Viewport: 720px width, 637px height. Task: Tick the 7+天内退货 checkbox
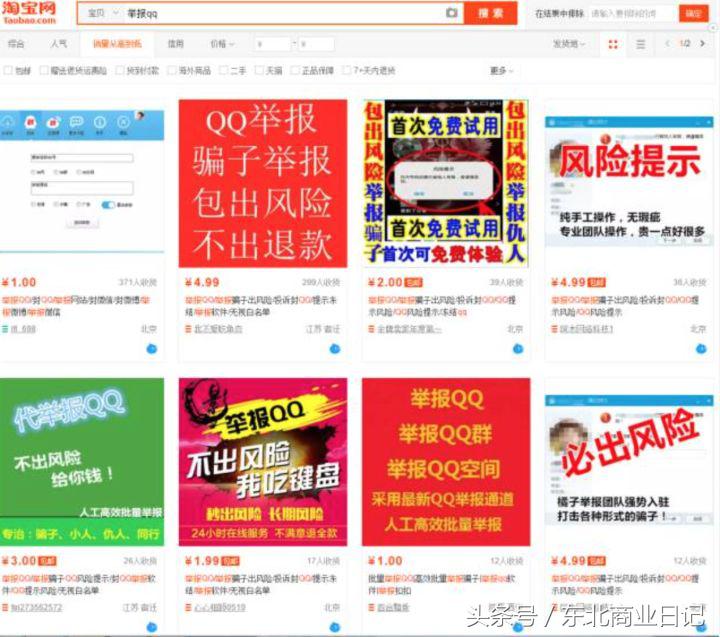point(347,70)
